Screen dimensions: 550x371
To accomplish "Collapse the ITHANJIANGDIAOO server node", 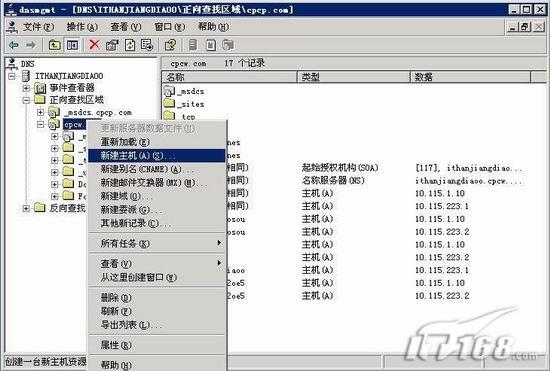I will click(12, 76).
